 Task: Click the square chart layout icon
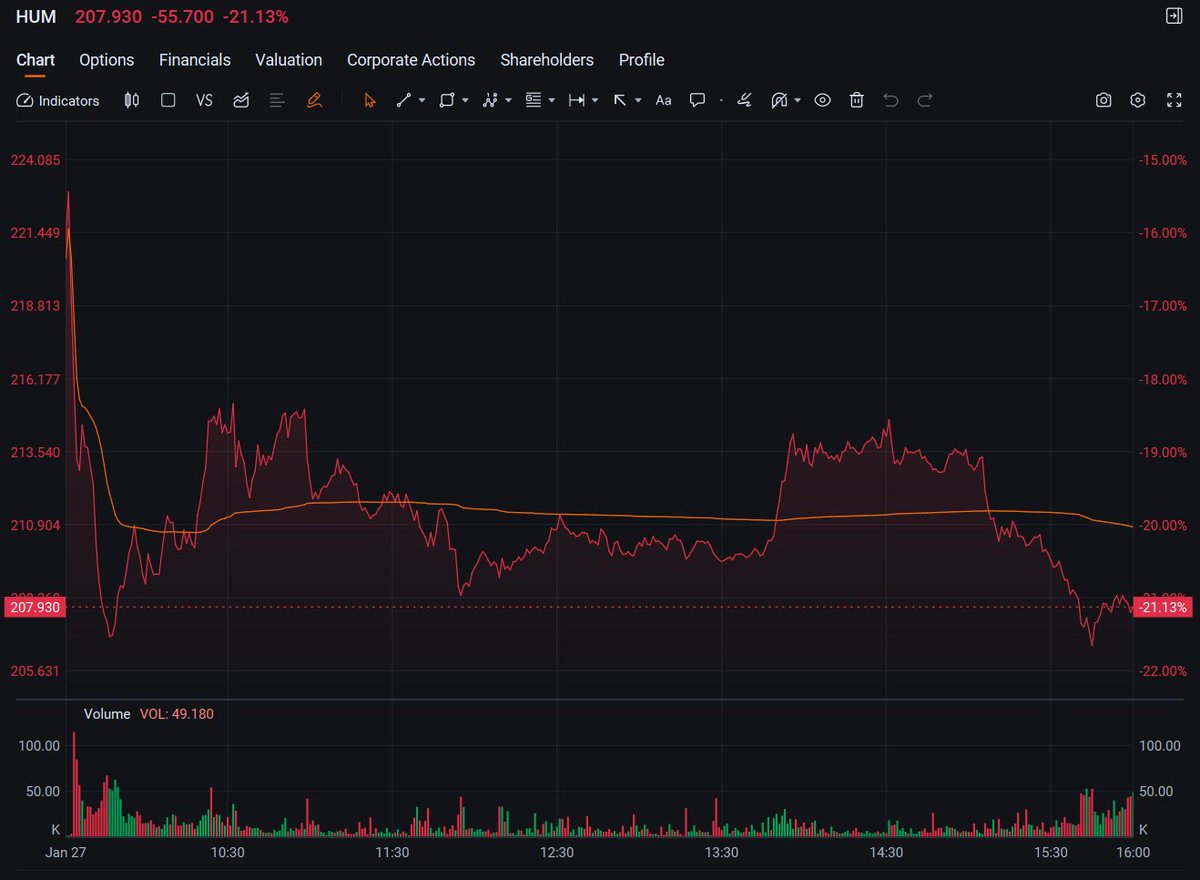[168, 100]
